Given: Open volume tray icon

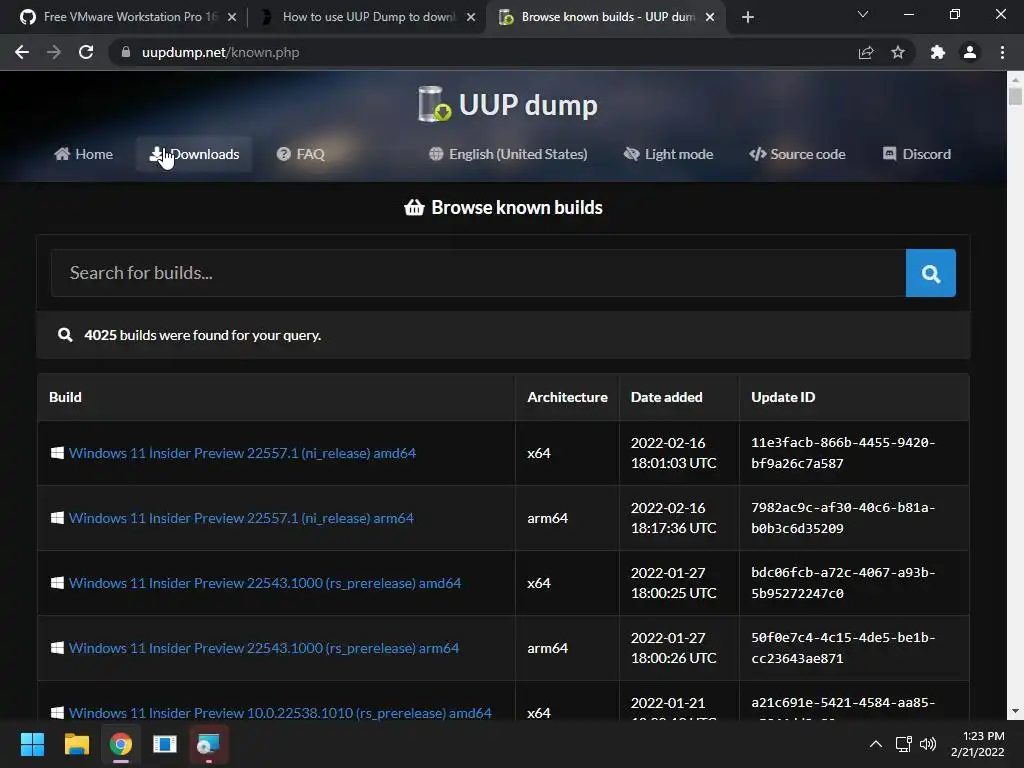Looking at the screenshot, I should [x=927, y=744].
